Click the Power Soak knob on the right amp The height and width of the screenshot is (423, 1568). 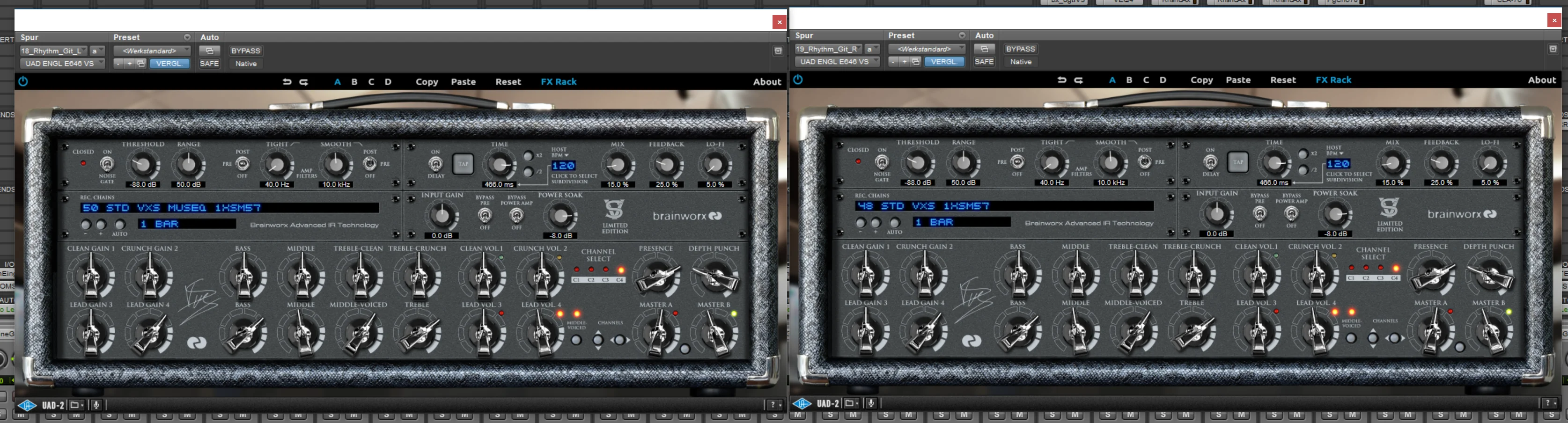click(1335, 214)
